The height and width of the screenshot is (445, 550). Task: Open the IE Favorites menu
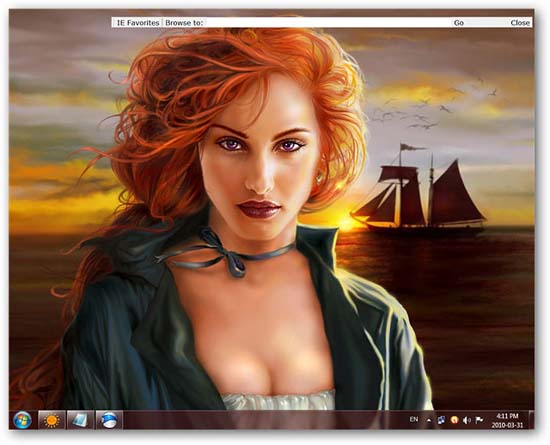click(x=138, y=23)
